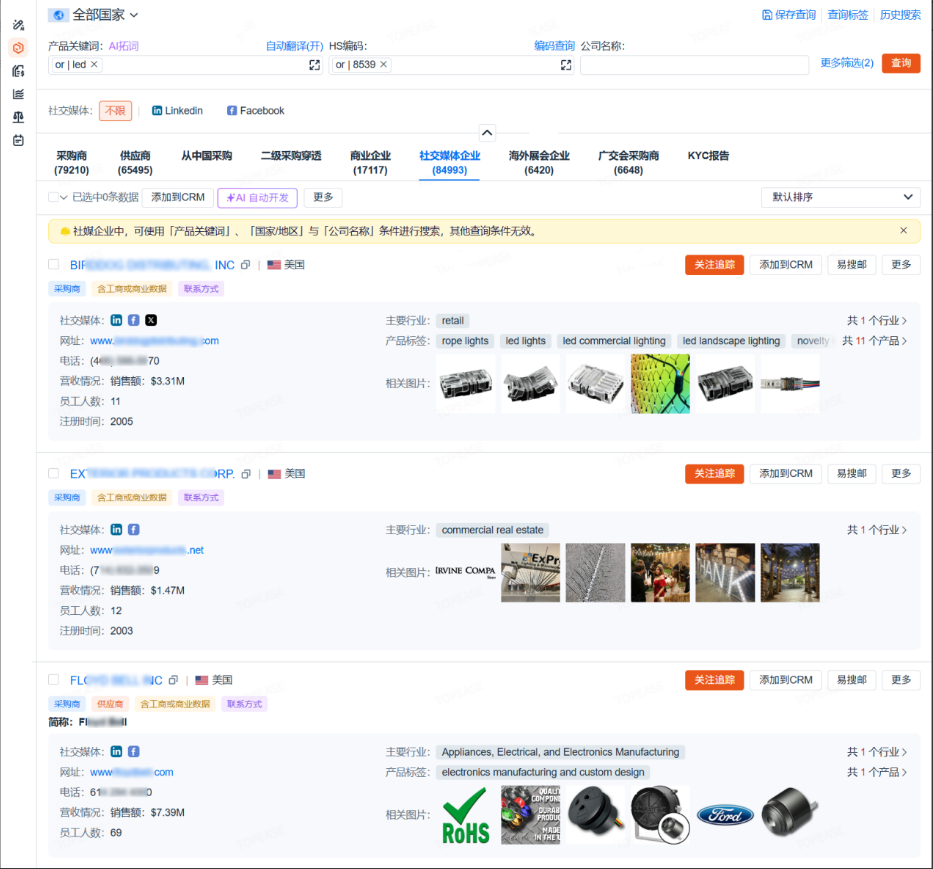Check the first company's selection checkbox
This screenshot has width=933, height=869.
[54, 265]
